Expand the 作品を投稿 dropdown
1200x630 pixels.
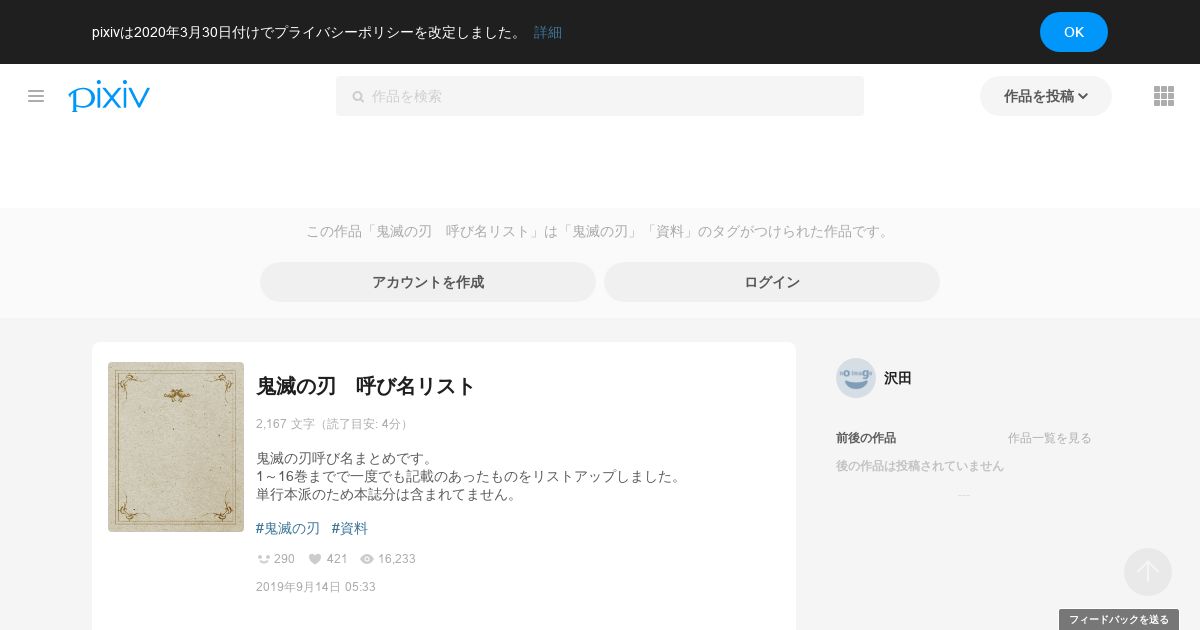pyautogui.click(x=1046, y=96)
